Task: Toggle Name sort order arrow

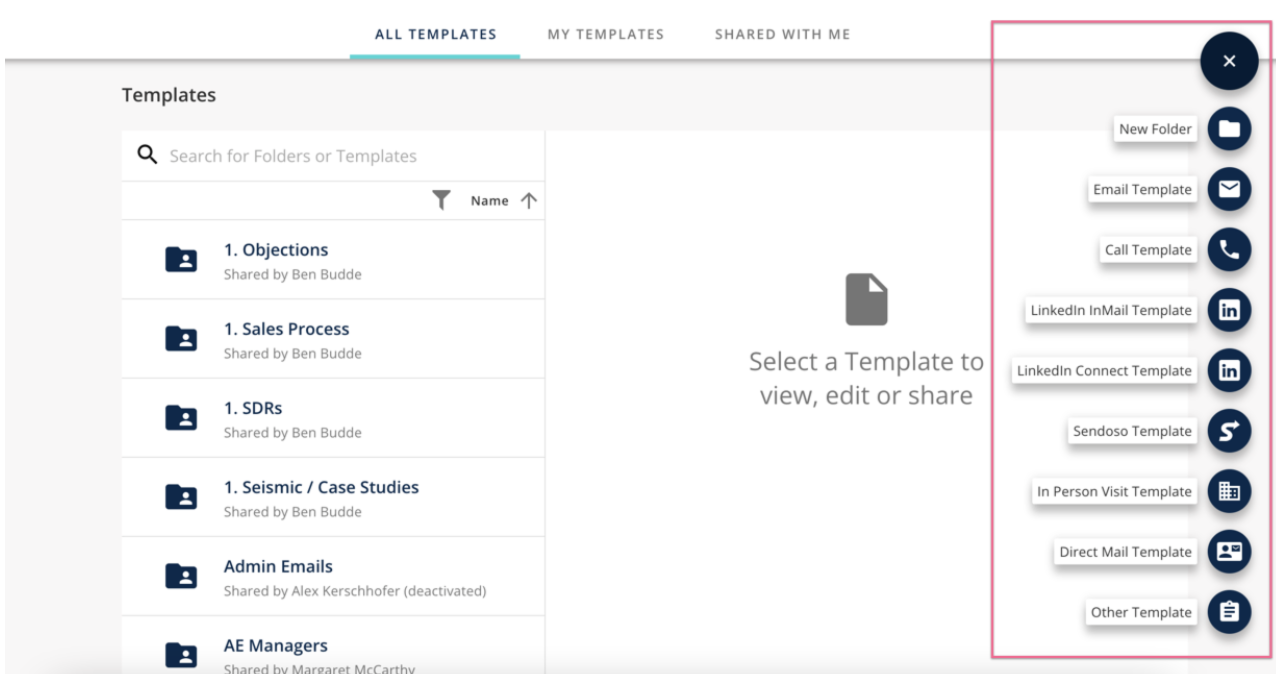Action: tap(529, 201)
